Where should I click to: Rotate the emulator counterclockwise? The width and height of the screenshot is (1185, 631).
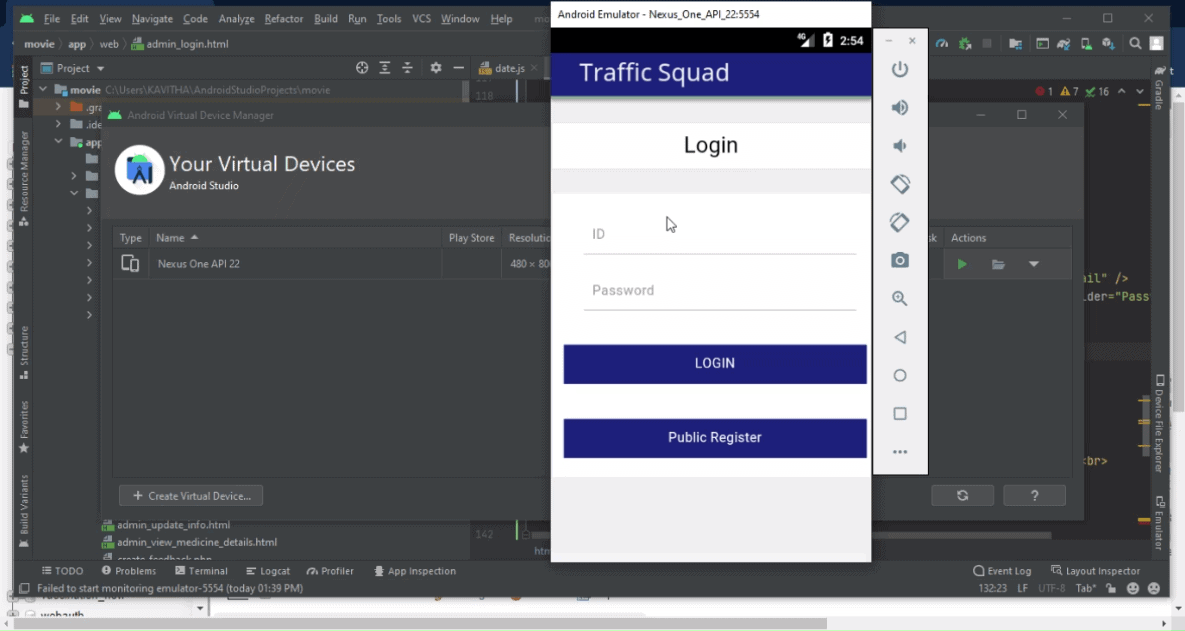(899, 183)
